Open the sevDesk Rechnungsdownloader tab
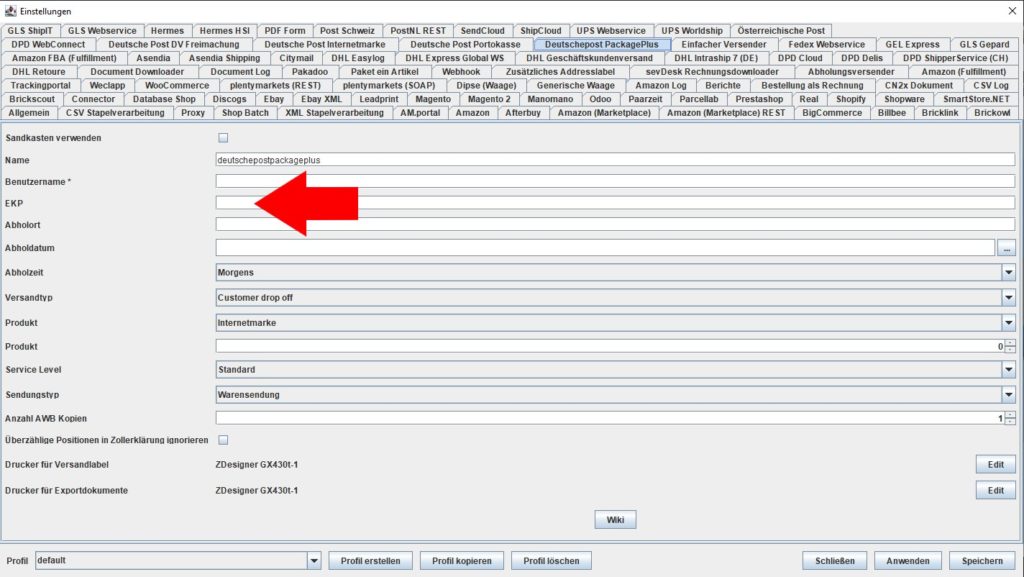Viewport: 1024px width, 577px height. [712, 72]
